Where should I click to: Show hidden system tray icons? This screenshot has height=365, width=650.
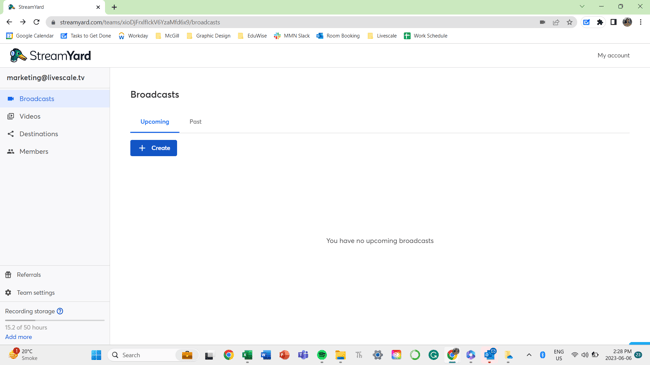point(529,355)
